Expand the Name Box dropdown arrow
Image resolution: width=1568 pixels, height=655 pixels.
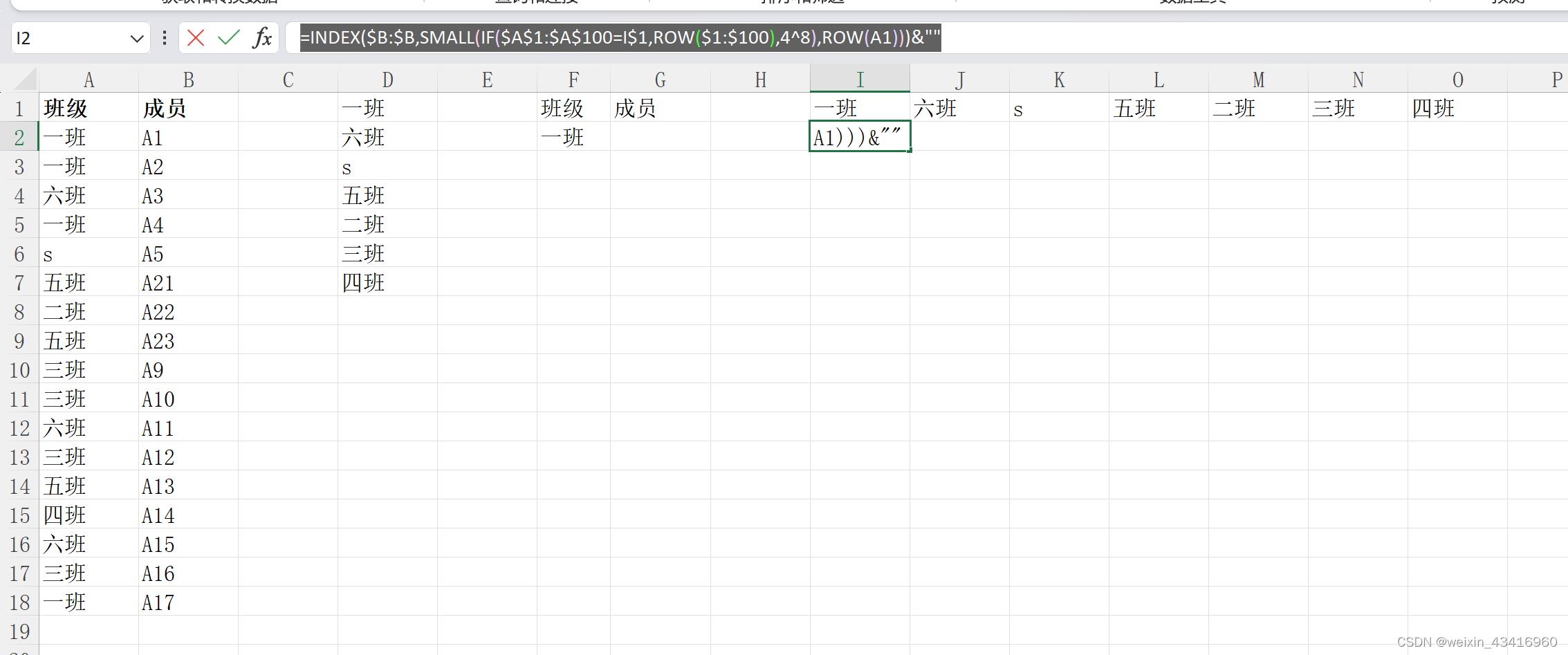[x=136, y=38]
